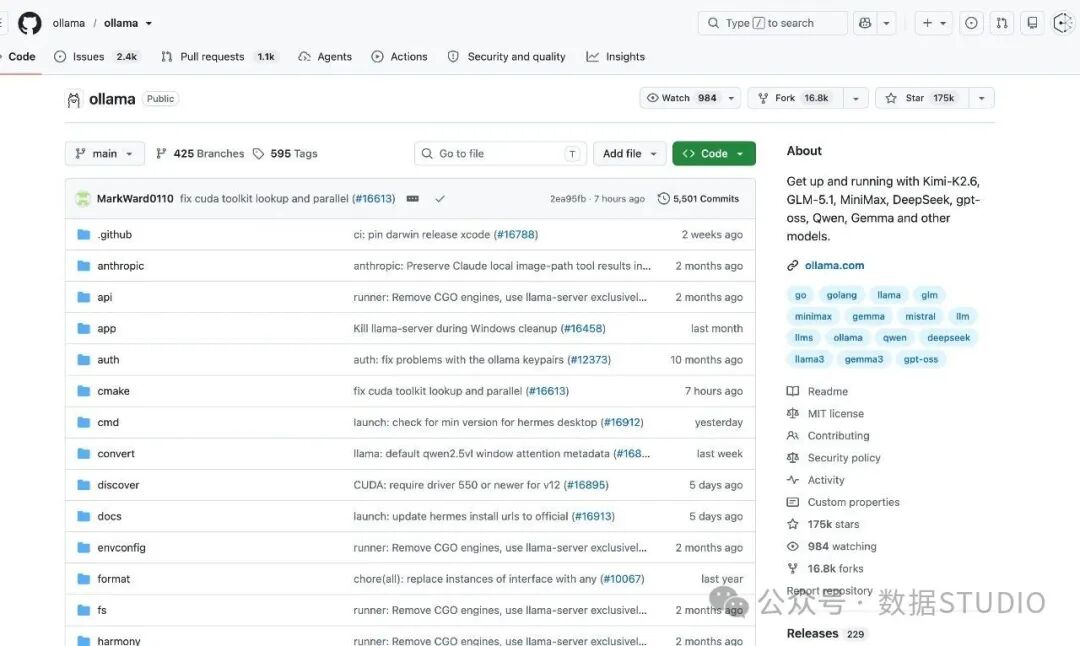Star the ollama repository
1080x646 pixels.
(x=922, y=98)
